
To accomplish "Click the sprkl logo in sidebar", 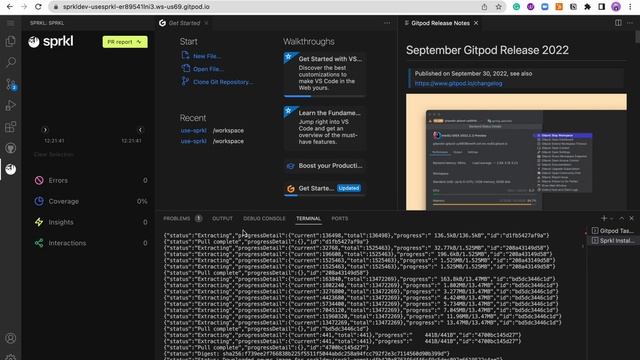I will pyautogui.click(x=51, y=41).
